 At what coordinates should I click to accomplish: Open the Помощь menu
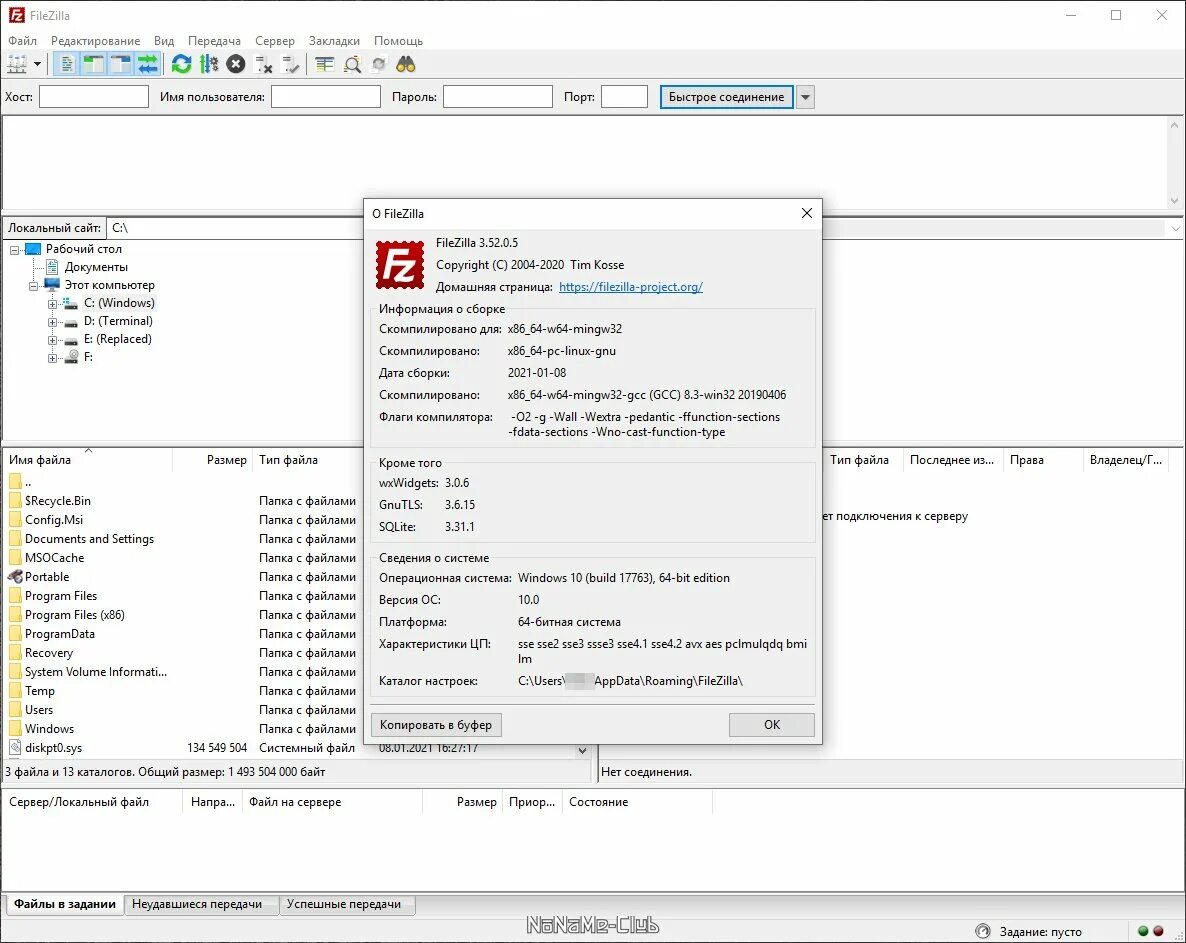[399, 41]
